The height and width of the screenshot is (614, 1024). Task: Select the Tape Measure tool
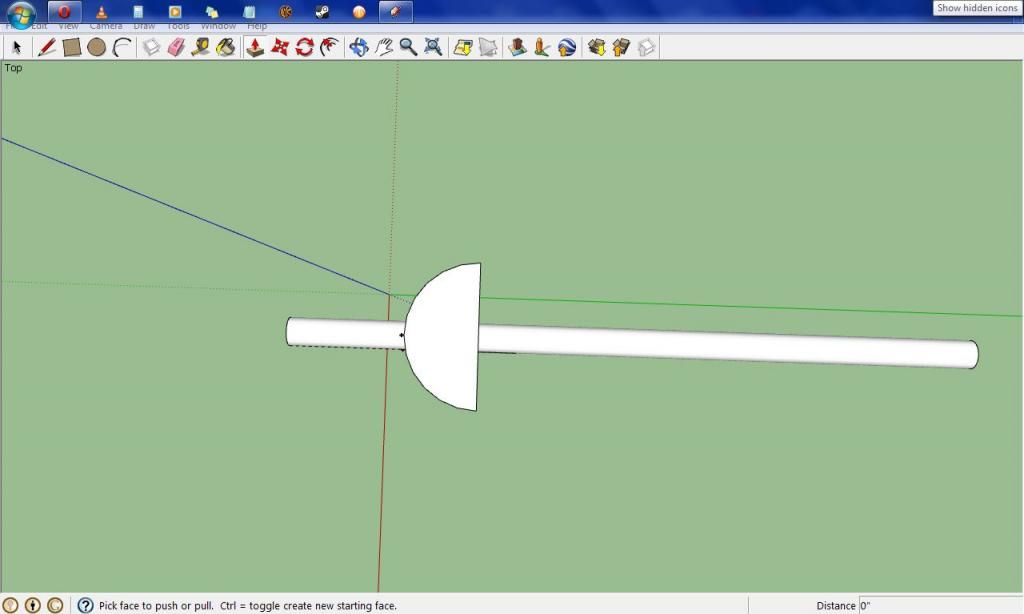click(x=200, y=47)
